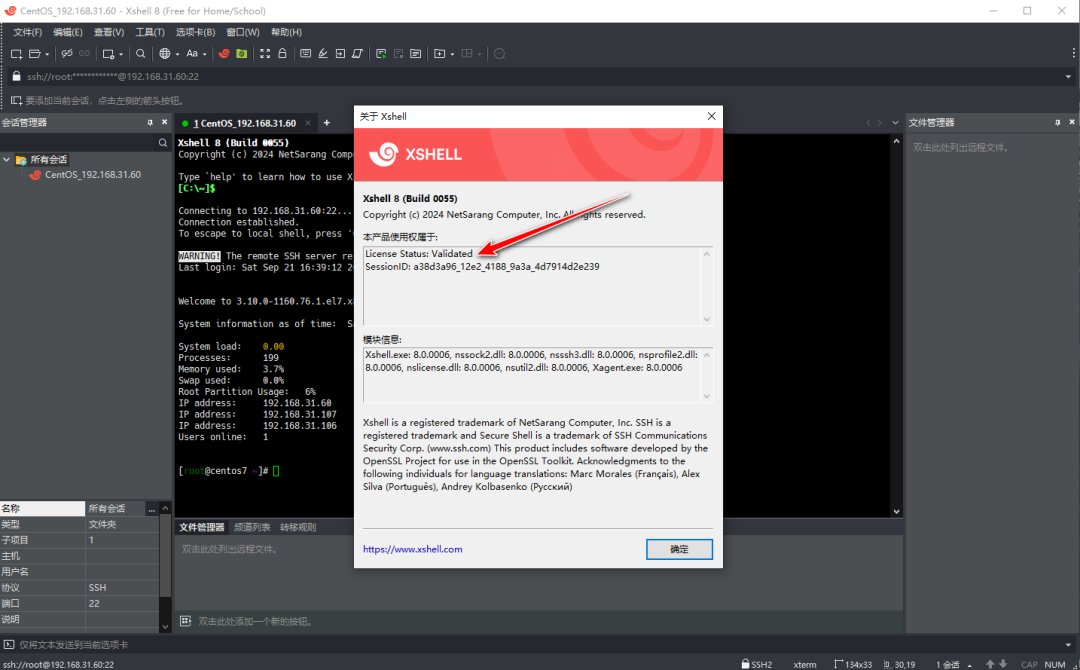Click 确定 button in About dialog
The height and width of the screenshot is (670, 1080).
(679, 549)
